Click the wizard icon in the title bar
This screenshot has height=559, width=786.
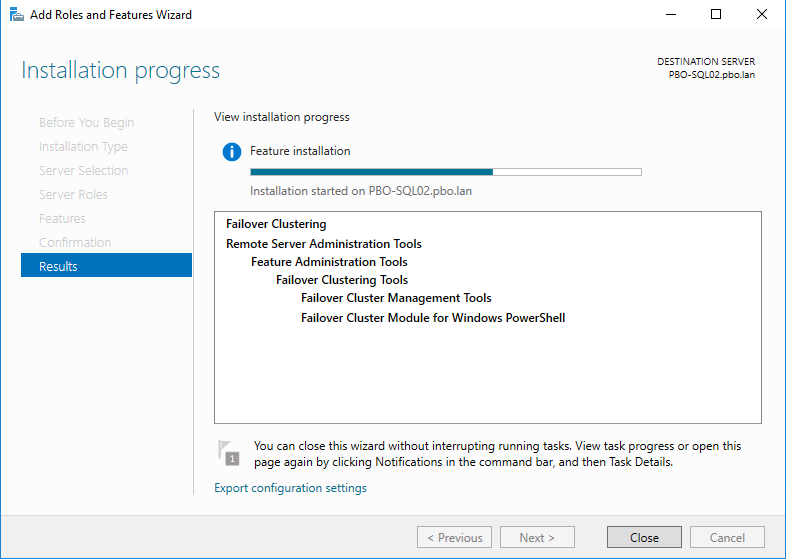(x=17, y=15)
